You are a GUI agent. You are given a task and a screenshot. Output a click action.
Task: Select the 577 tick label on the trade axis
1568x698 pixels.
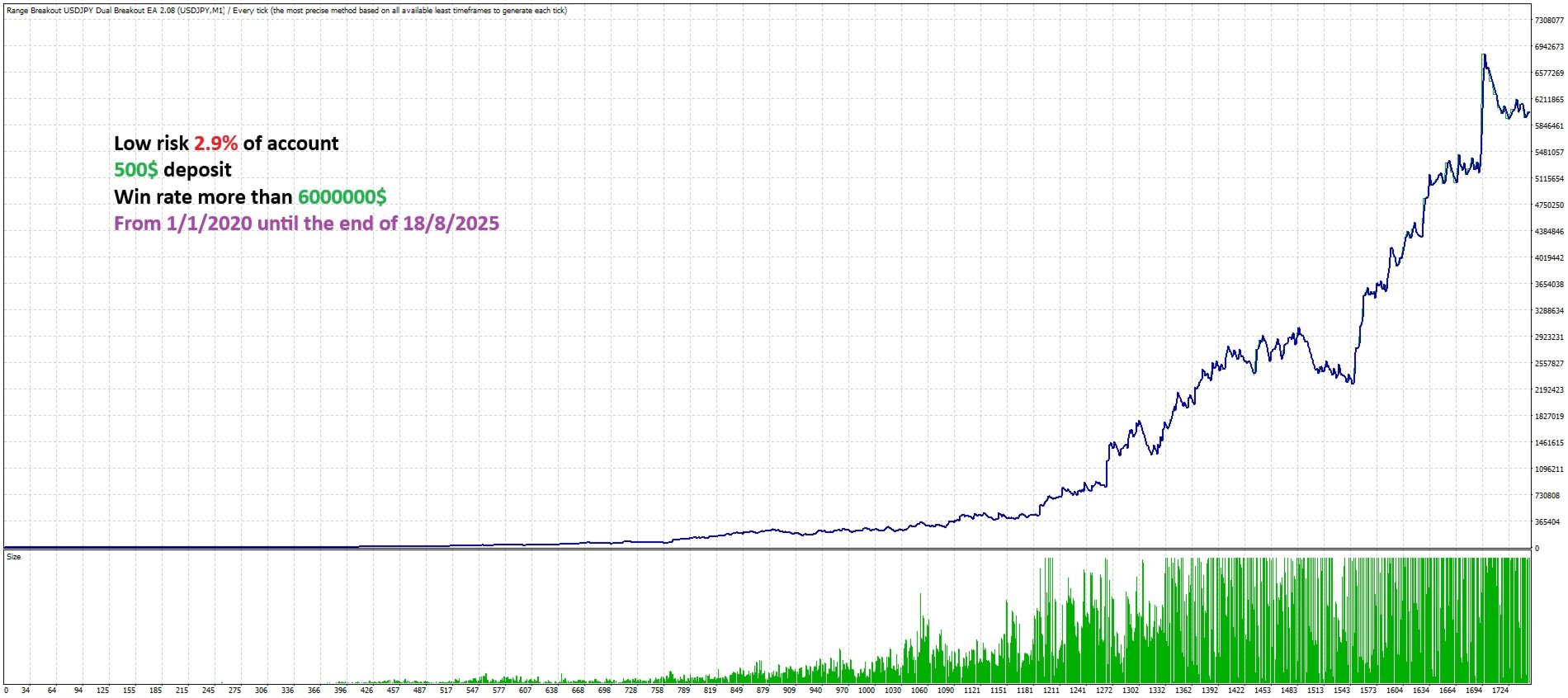(498, 691)
